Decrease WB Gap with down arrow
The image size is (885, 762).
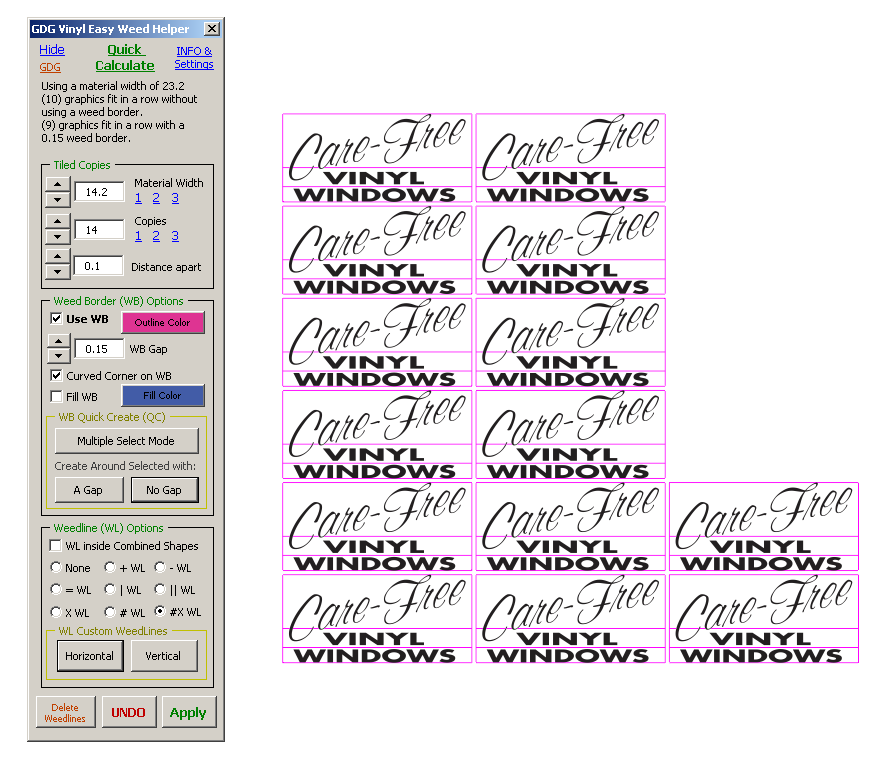click(59, 356)
